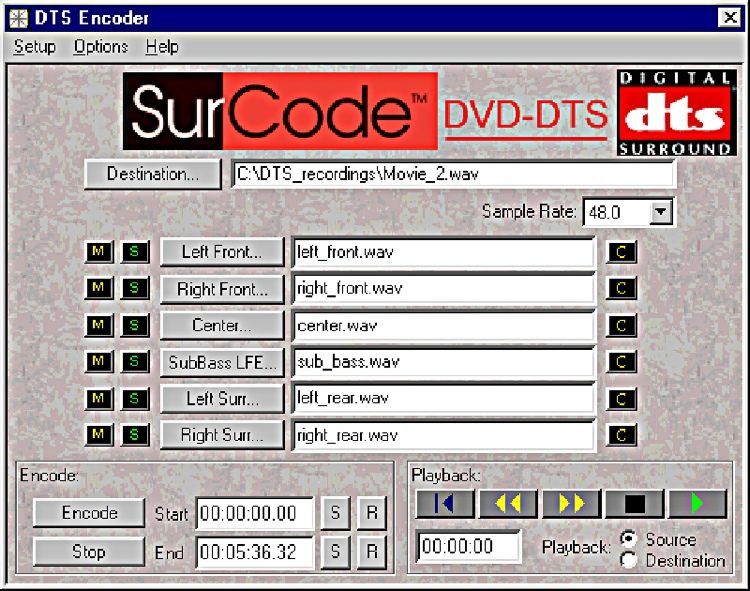
Task: Clear the Right Surr channel file
Action: pos(621,435)
